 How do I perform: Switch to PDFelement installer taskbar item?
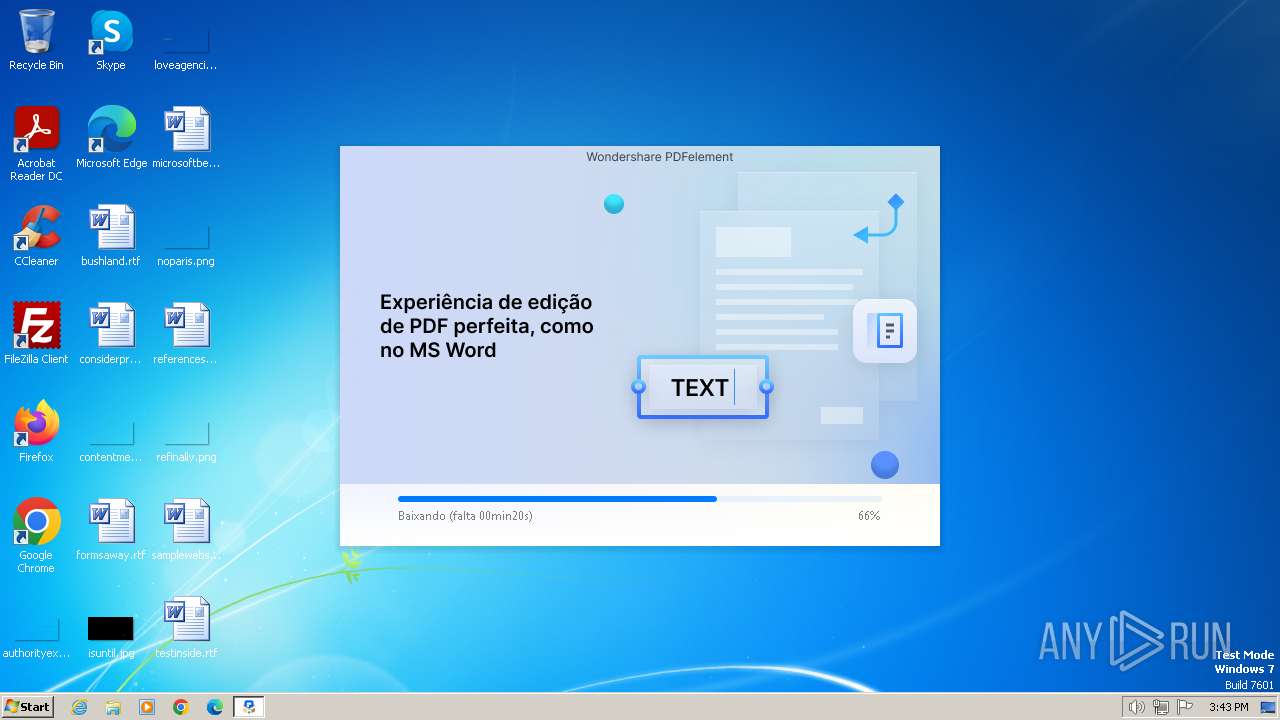point(248,707)
